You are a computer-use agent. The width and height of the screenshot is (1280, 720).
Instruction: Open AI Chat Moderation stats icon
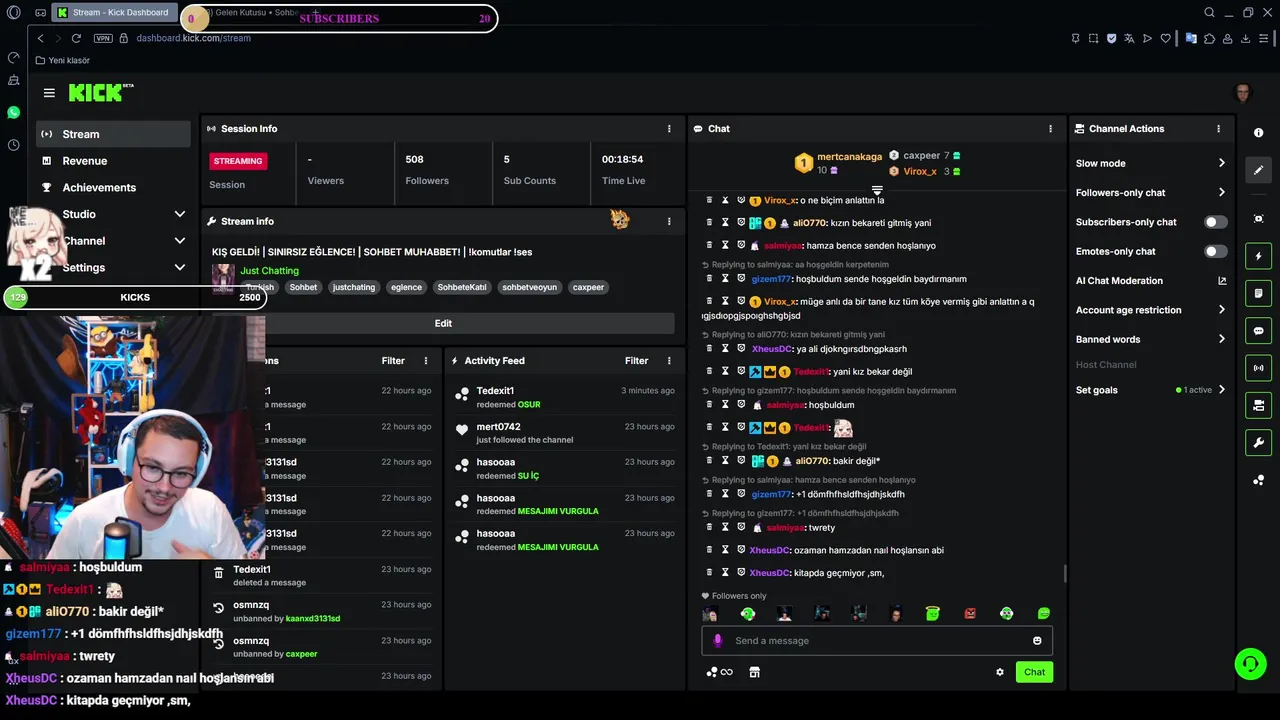[x=1221, y=281]
